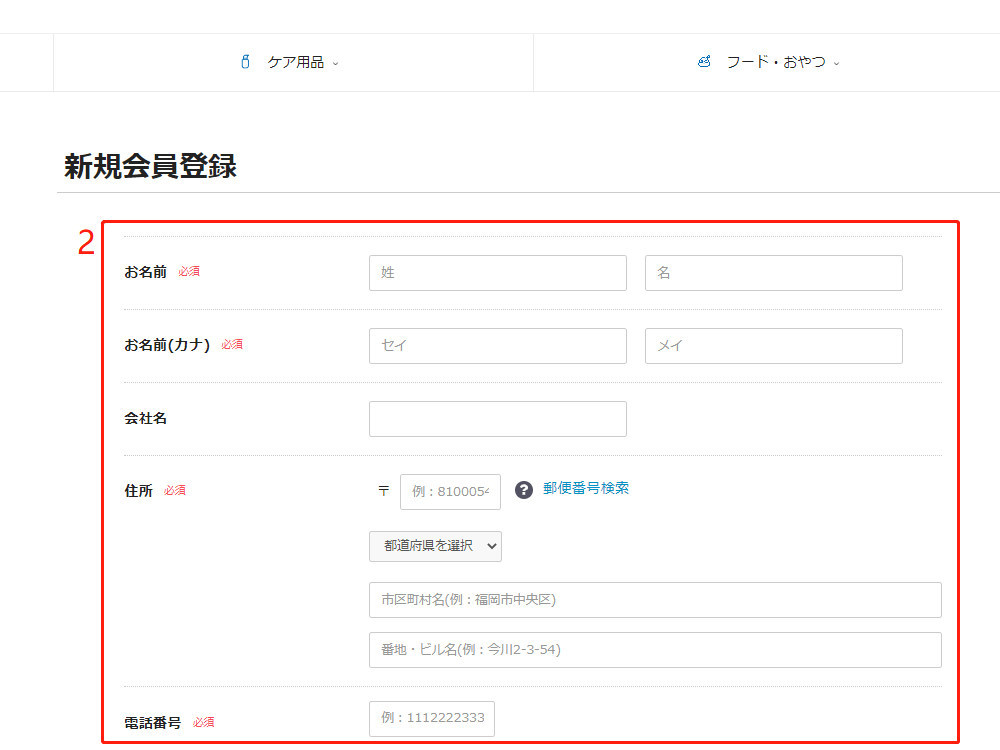Open the 都道府県を選択 prefecture dropdown
Image resolution: width=1000 pixels, height=750 pixels.
(435, 546)
